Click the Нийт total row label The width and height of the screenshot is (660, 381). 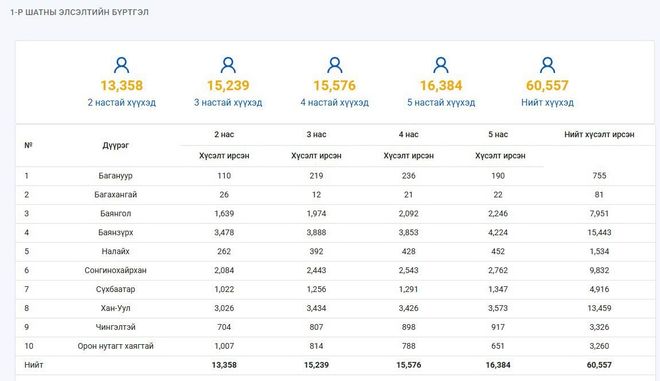click(34, 365)
